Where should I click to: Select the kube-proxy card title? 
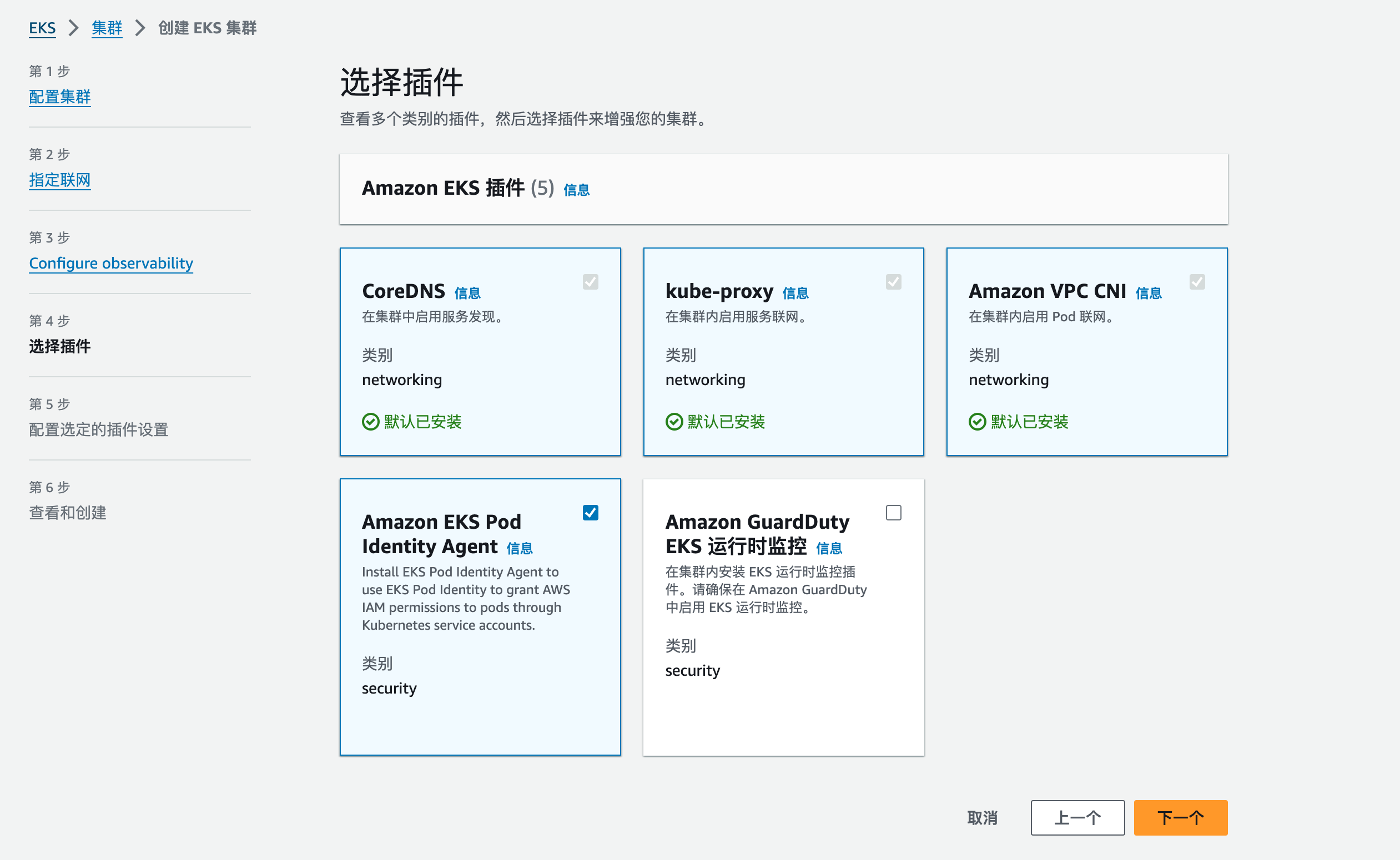point(719,291)
